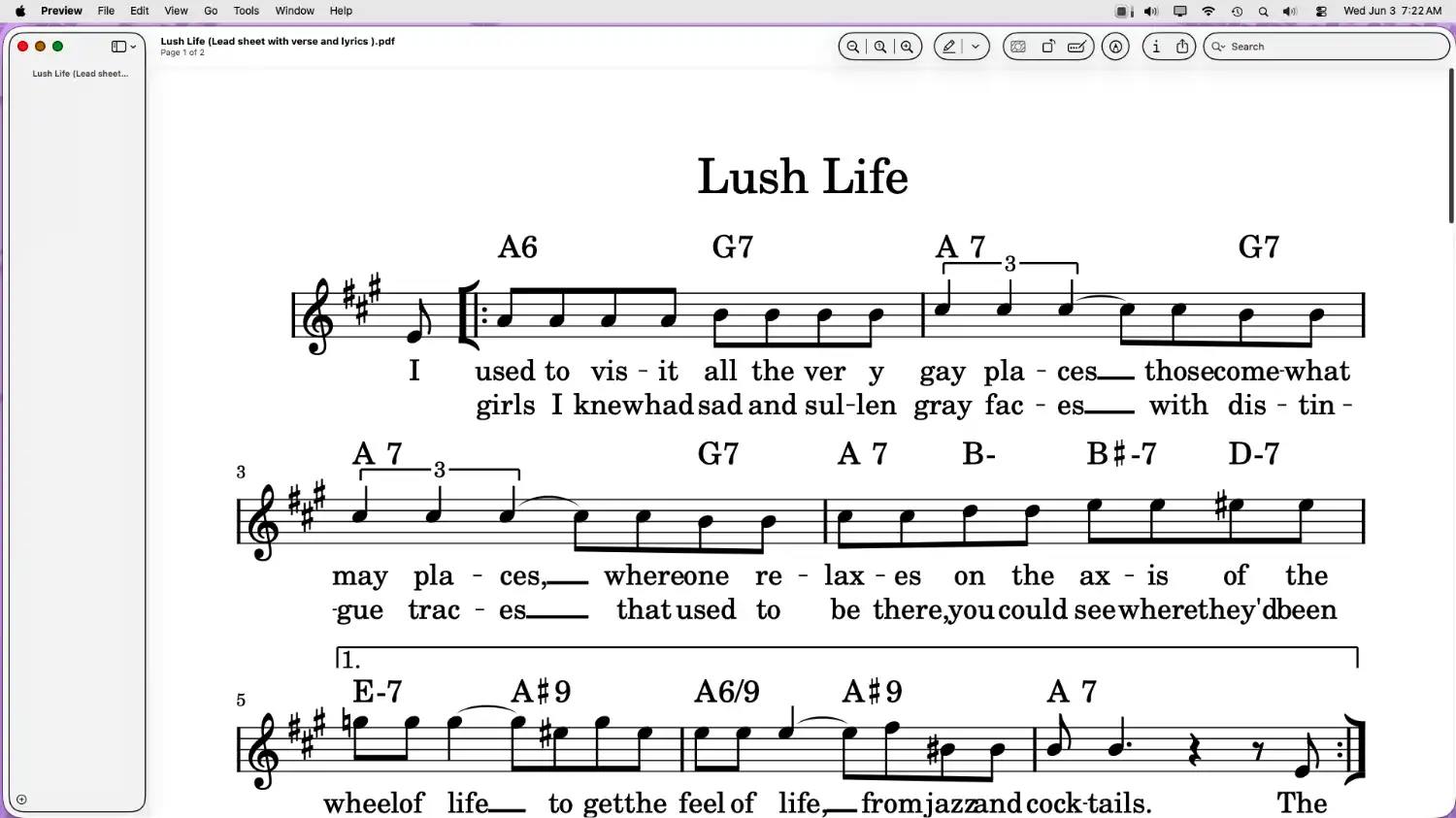Zoom out of the sheet music
The image size is (1456, 818).
pyautogui.click(x=853, y=47)
